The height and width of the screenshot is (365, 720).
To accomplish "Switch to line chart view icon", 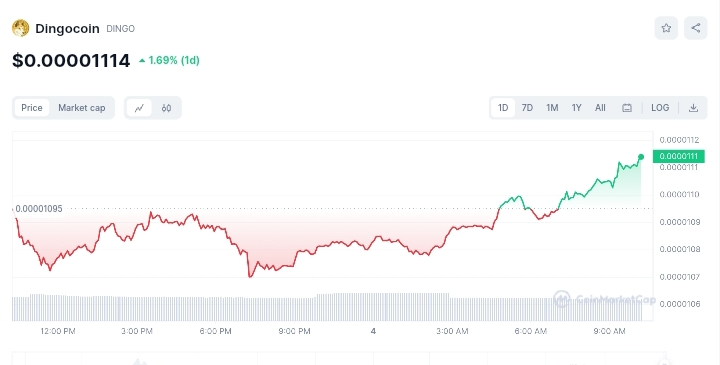I will pos(139,108).
